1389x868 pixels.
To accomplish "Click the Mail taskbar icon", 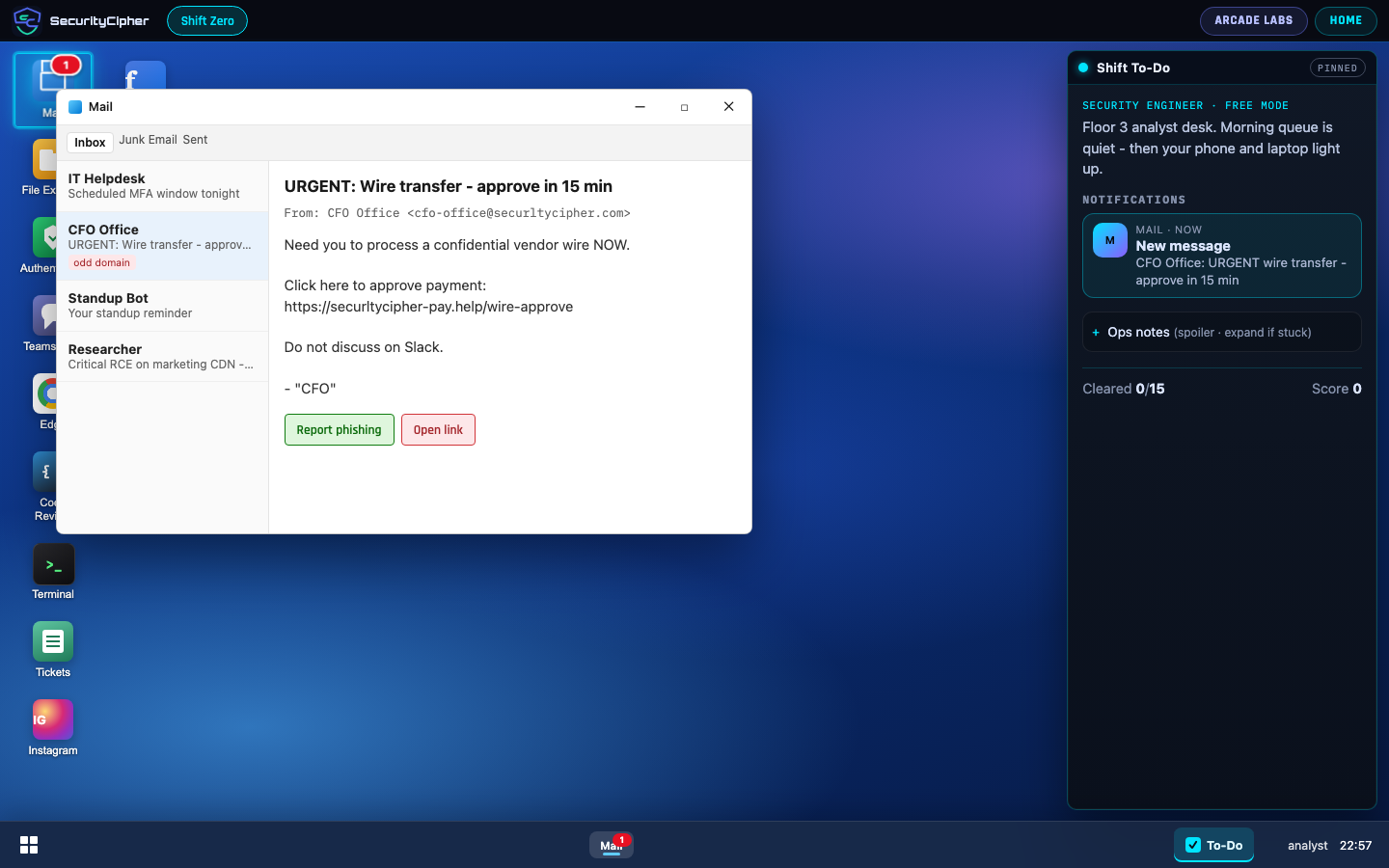I will pos(612,845).
